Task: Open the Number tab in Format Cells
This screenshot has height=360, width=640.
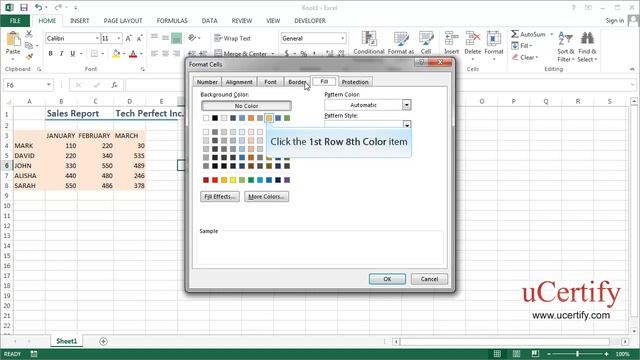Action: tap(207, 82)
